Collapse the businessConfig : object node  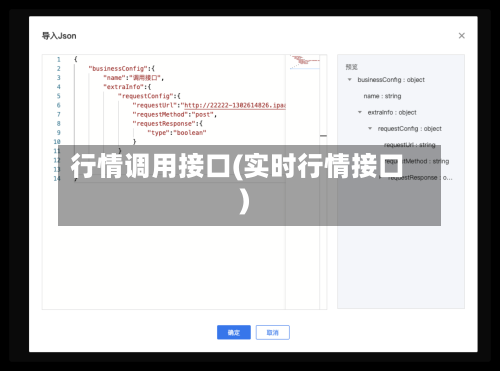point(350,80)
